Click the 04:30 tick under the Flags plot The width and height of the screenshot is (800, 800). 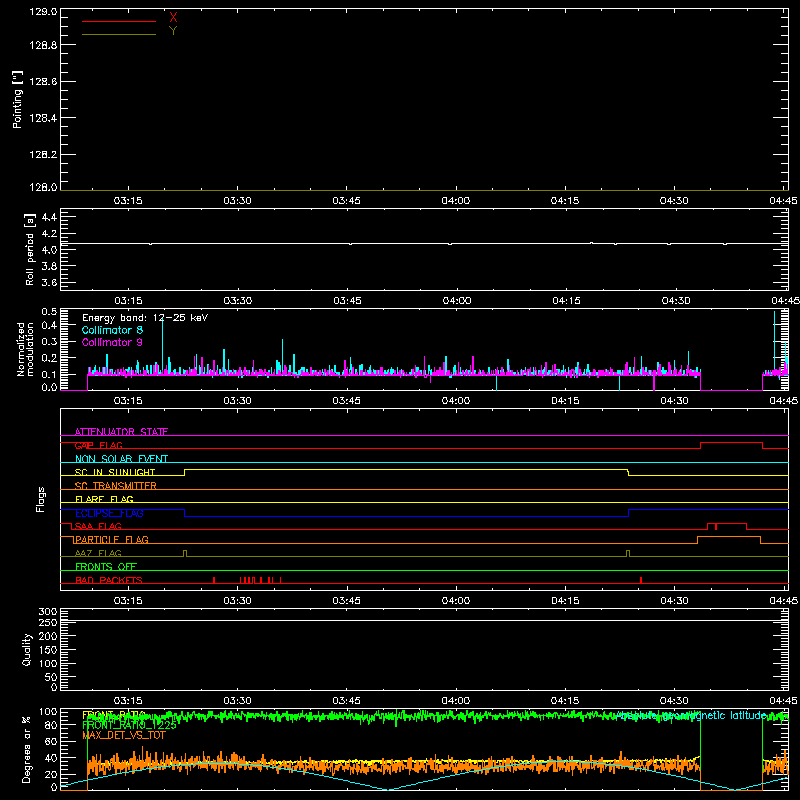tap(674, 601)
